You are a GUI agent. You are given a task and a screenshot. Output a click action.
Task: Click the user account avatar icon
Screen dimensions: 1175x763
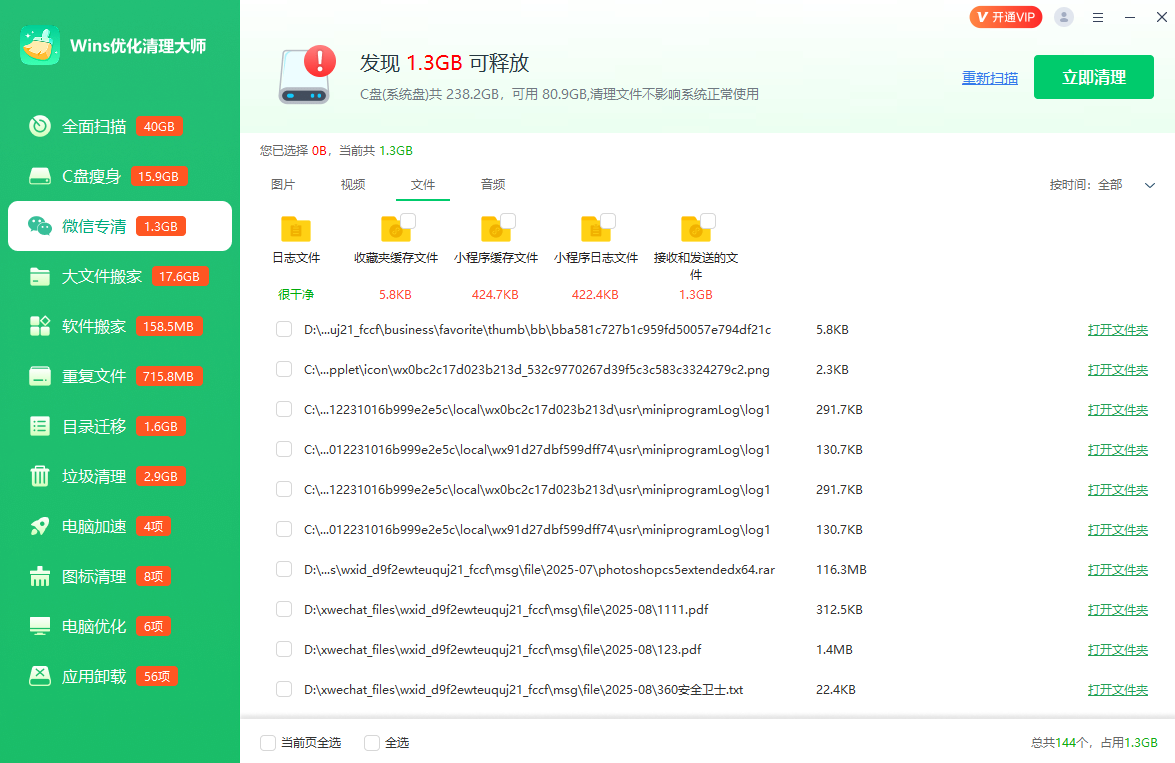(x=1064, y=17)
